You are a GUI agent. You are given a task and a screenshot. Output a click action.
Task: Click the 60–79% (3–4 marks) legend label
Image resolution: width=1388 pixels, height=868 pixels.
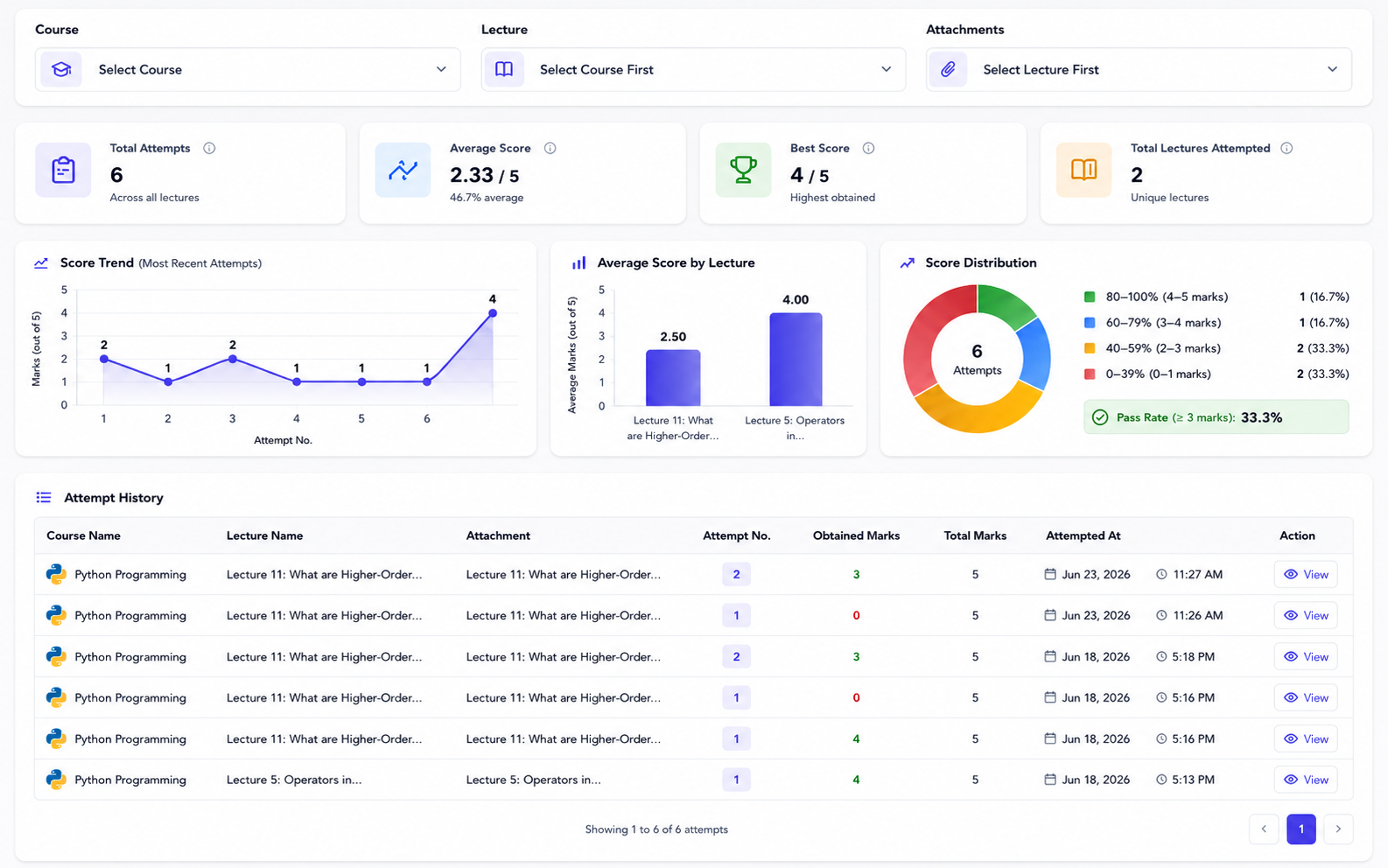(x=1163, y=322)
